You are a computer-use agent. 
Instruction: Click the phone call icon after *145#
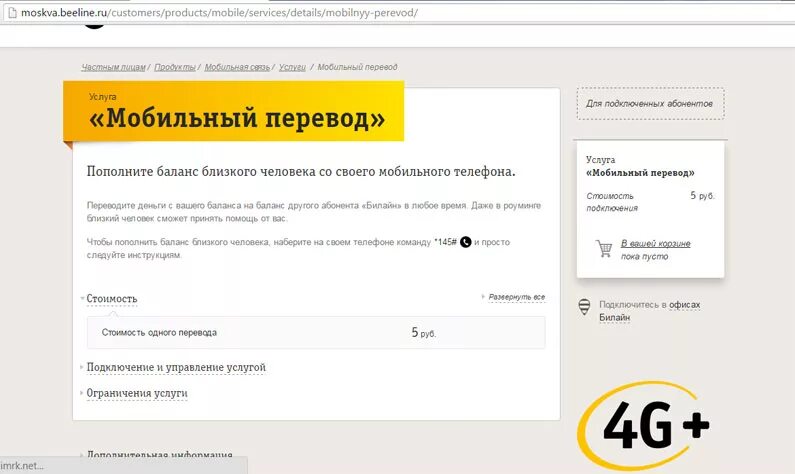[465, 242]
